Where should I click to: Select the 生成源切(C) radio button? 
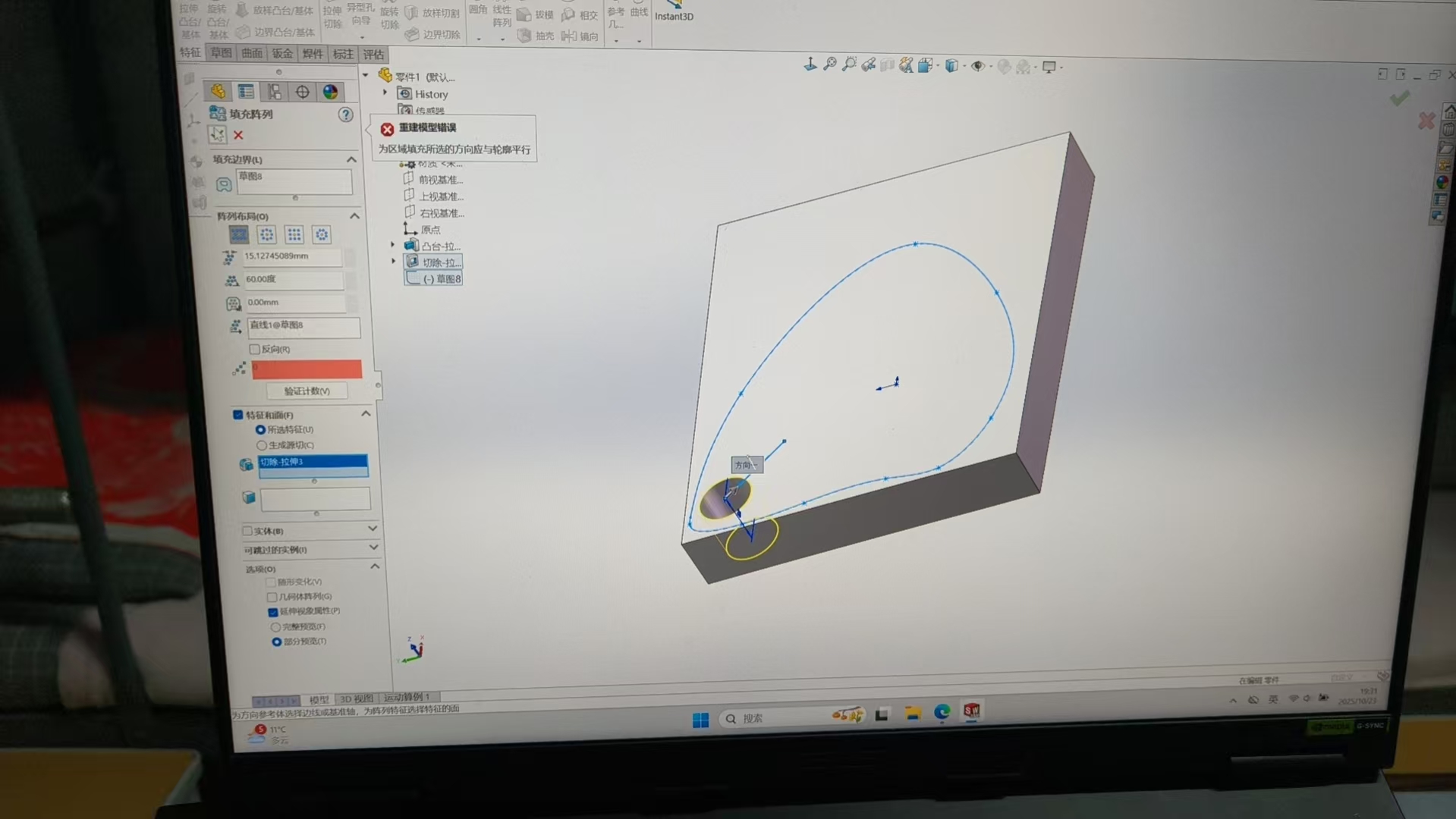click(x=262, y=445)
